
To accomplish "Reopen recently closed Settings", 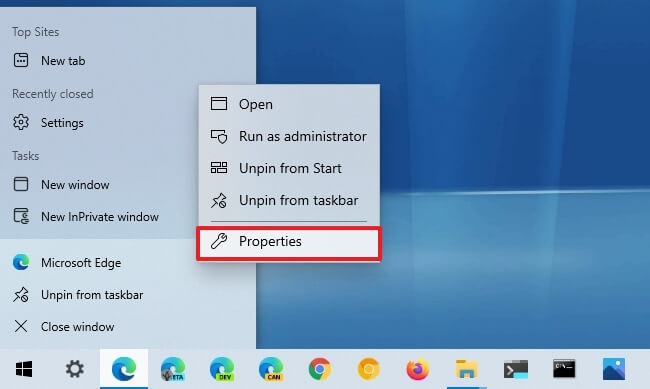I will 128,123.
